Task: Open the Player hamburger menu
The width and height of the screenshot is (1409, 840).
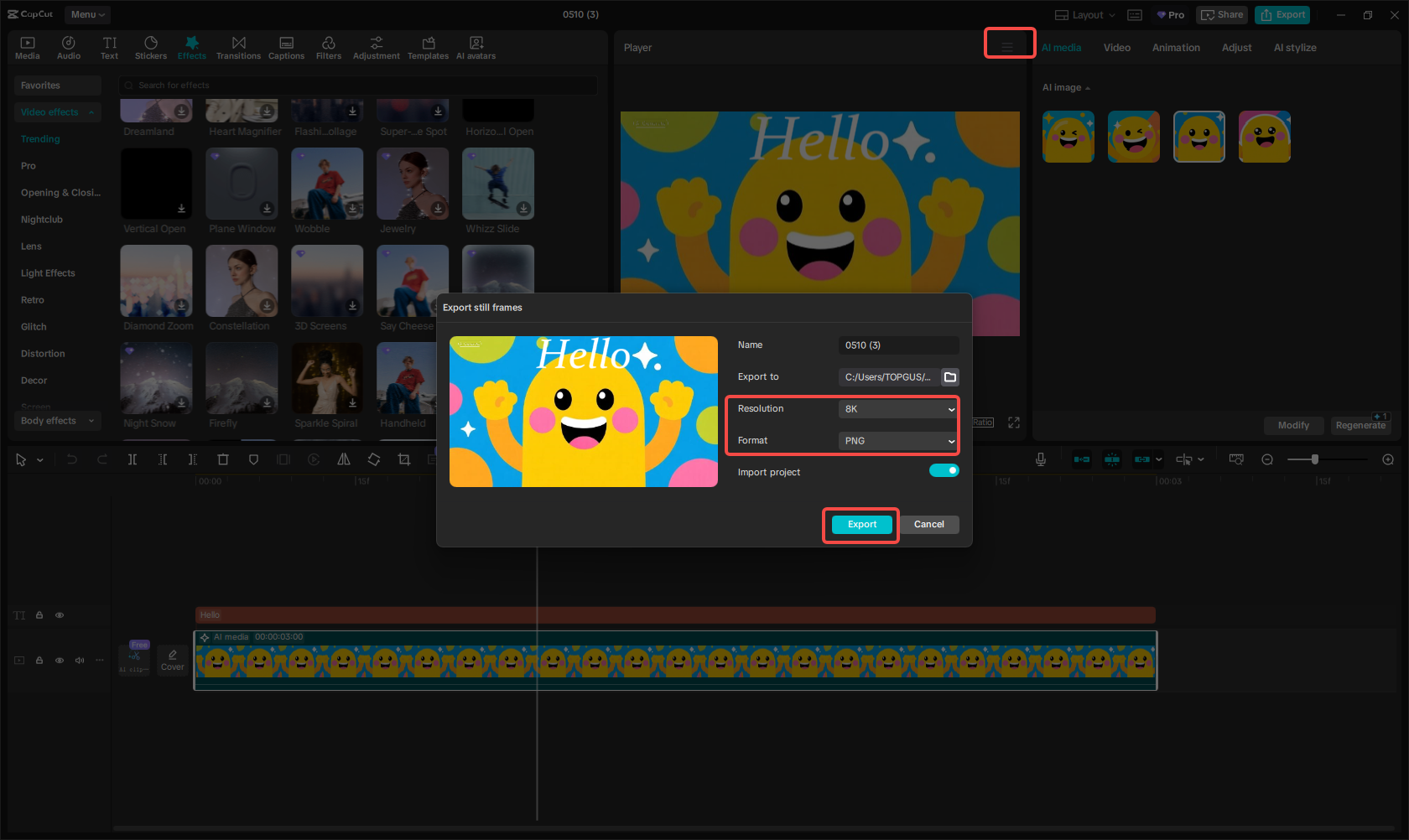Action: tap(1008, 47)
